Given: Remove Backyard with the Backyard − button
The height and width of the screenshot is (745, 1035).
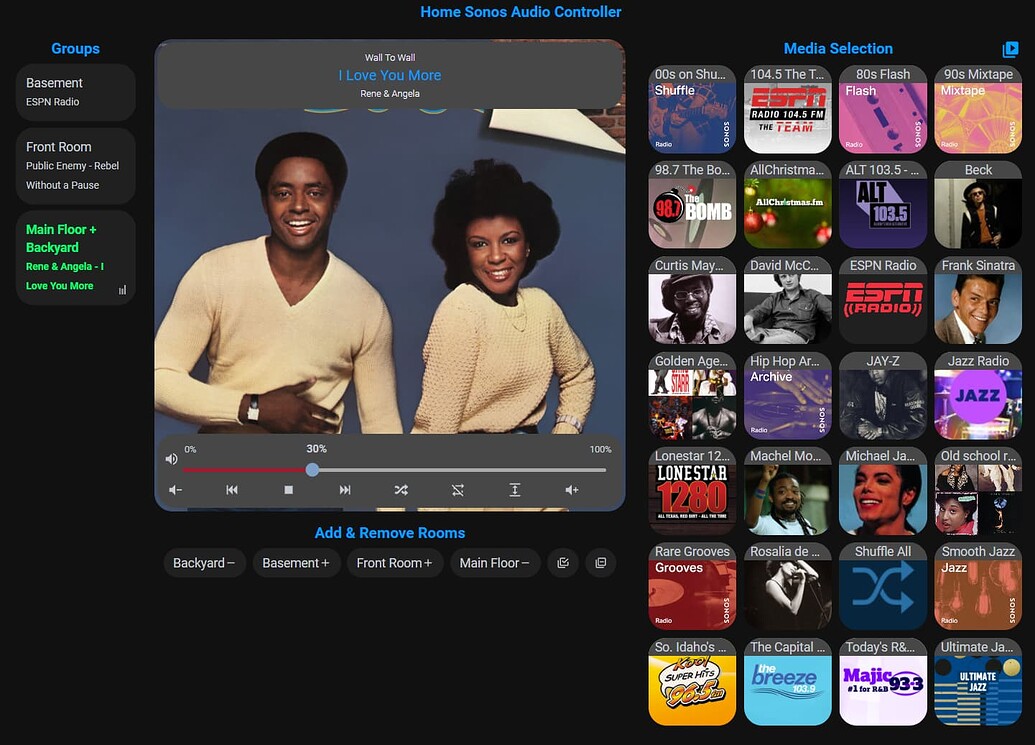Looking at the screenshot, I should tap(204, 563).
